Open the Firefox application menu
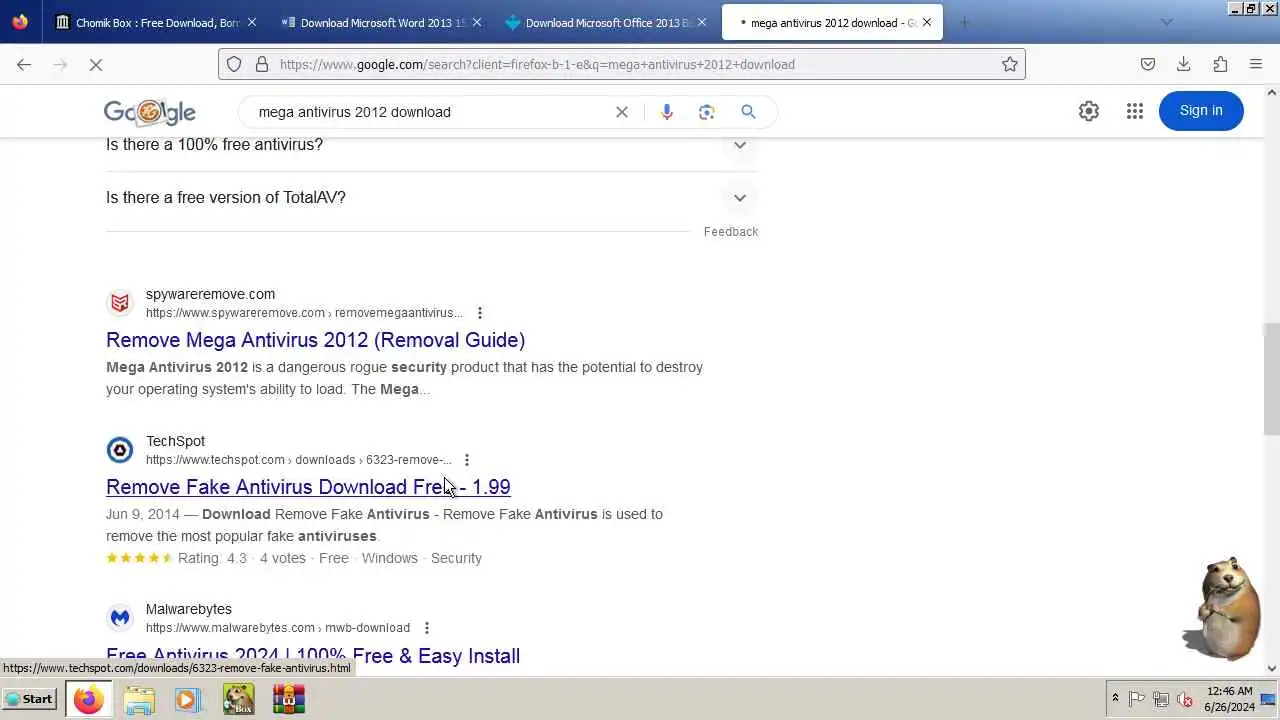 (x=1256, y=64)
